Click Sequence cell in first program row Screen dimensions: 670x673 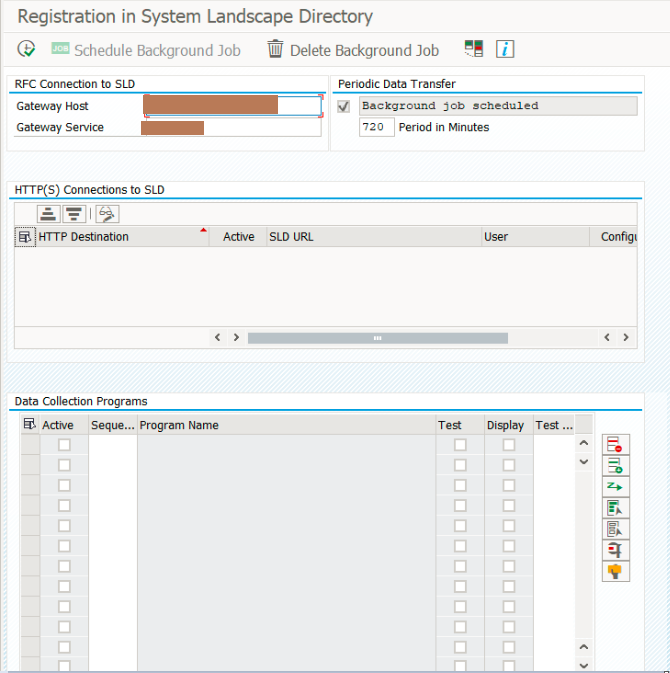tap(113, 445)
